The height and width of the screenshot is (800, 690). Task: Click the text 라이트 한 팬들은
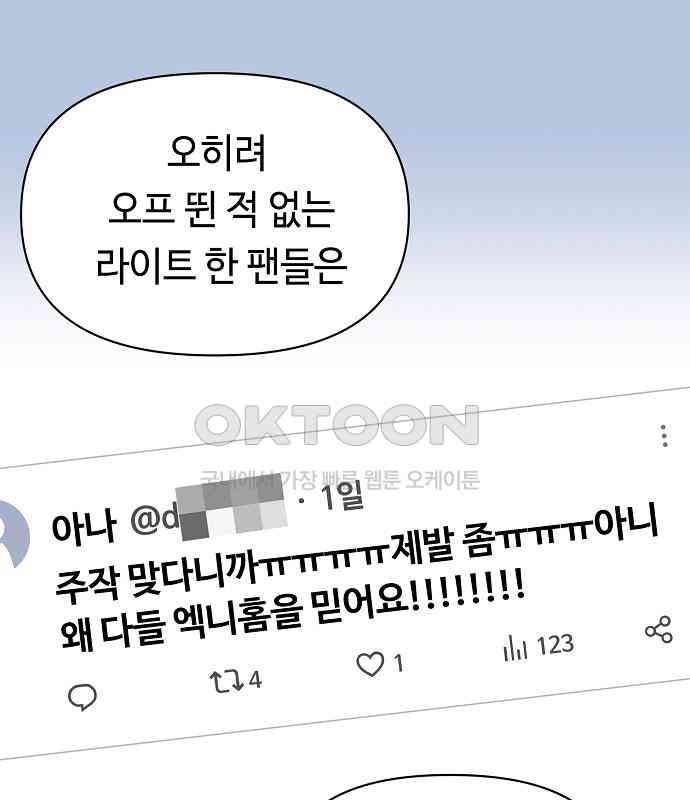point(221,265)
